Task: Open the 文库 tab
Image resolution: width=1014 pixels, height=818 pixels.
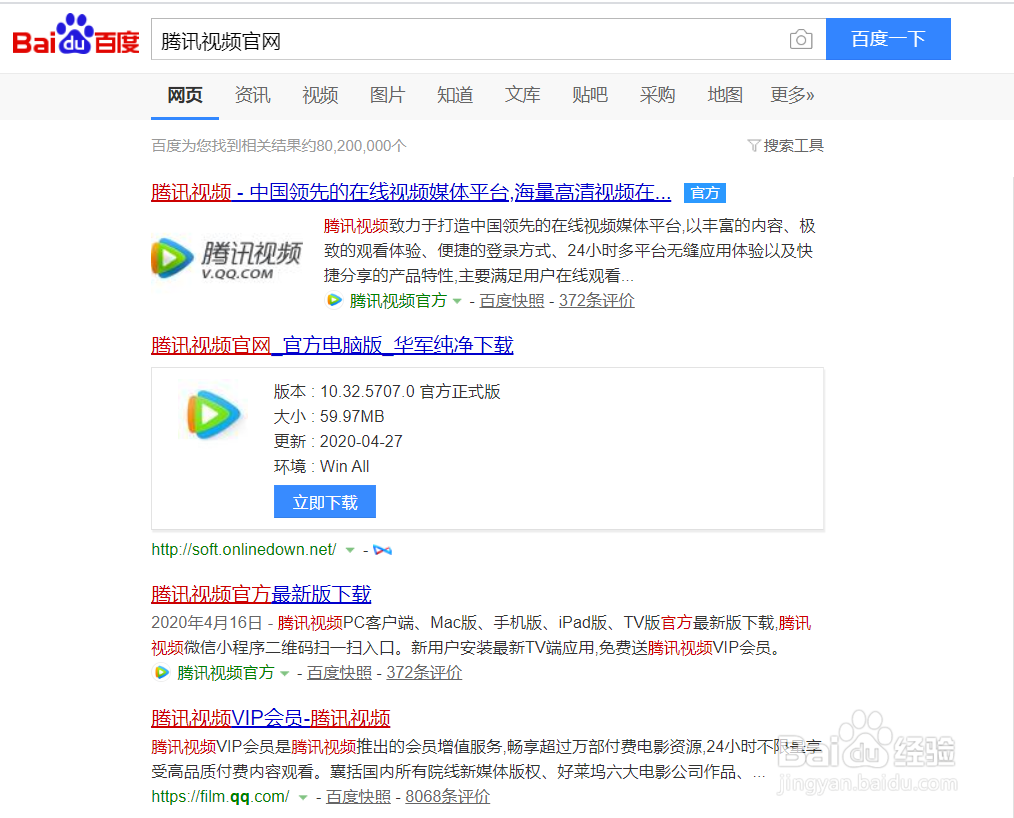Action: [523, 96]
